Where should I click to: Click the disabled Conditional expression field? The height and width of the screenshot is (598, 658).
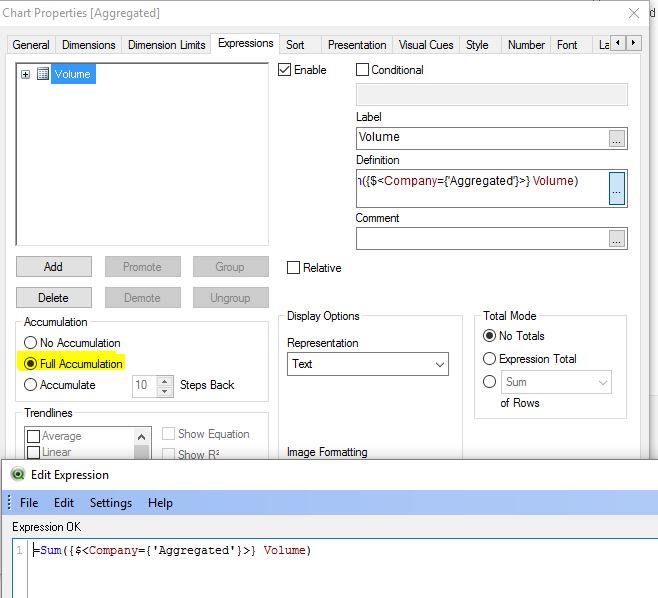492,94
